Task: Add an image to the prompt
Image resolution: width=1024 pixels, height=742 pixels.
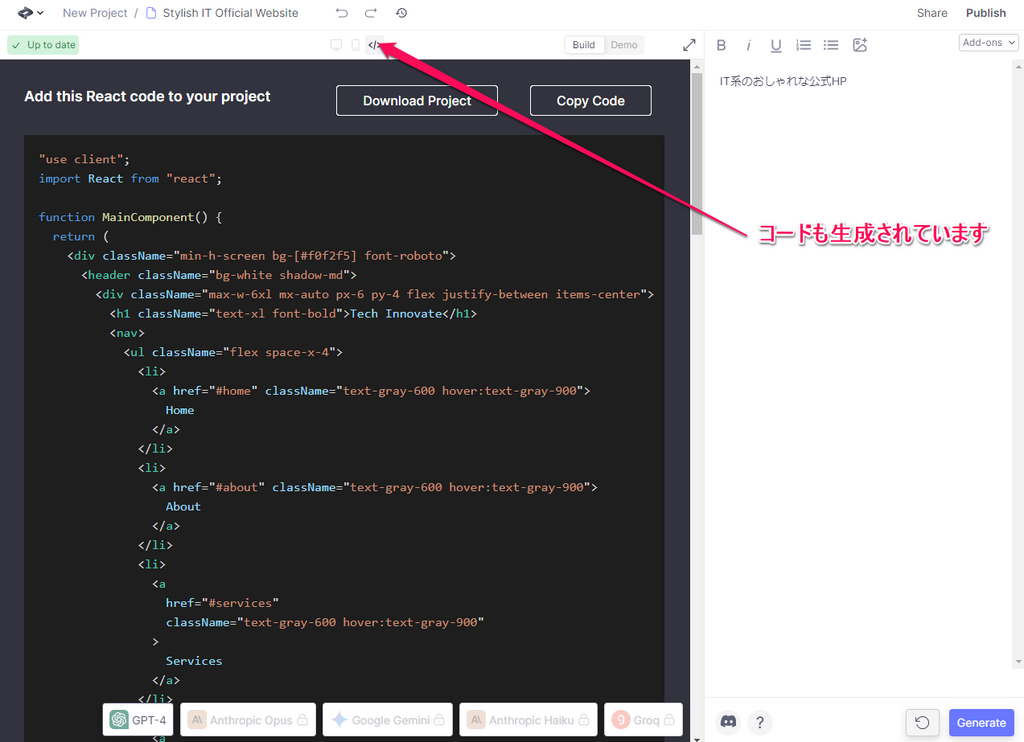Action: [x=859, y=45]
